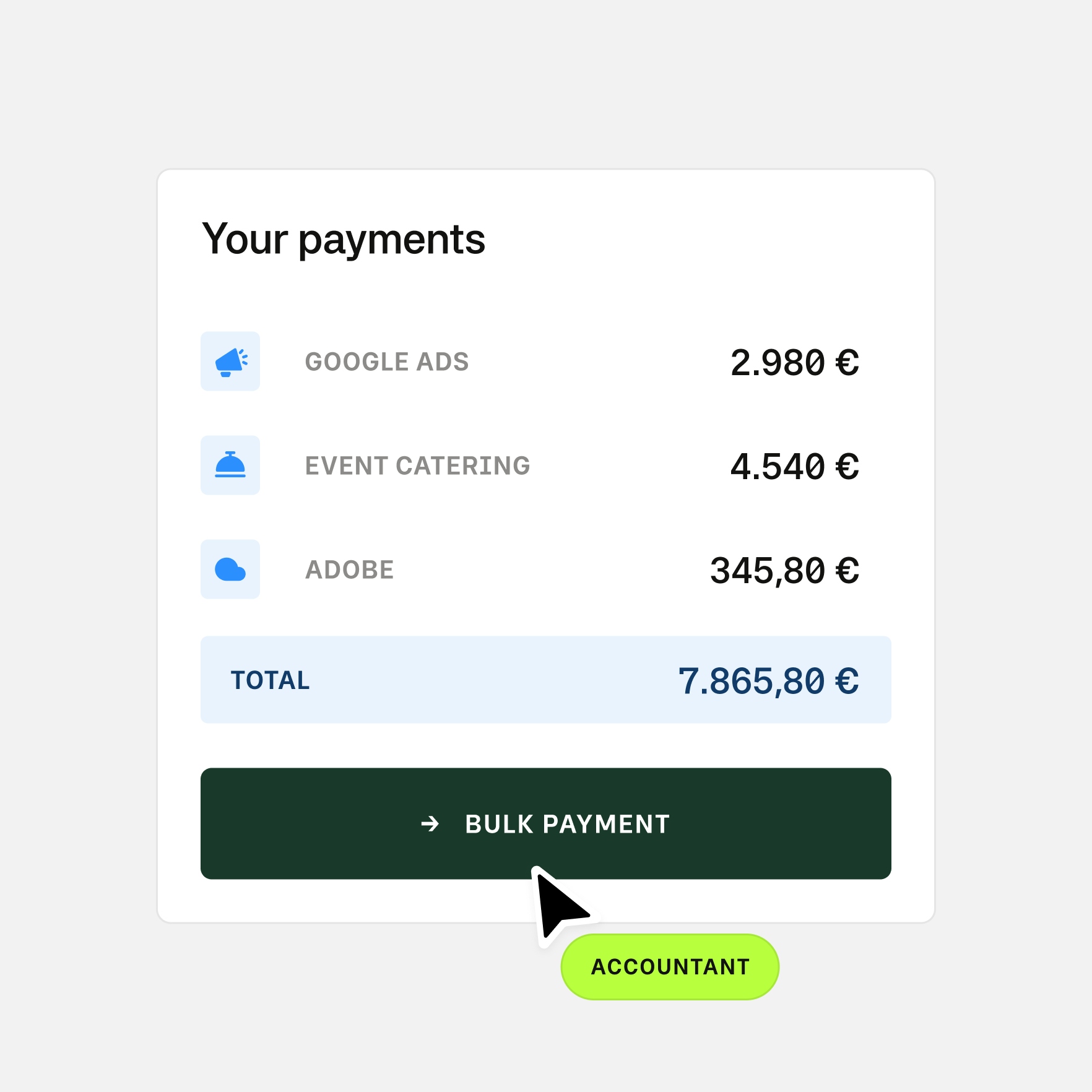Screen dimensions: 1092x1092
Task: Click the Google Ads megaphone icon
Action: [x=230, y=362]
